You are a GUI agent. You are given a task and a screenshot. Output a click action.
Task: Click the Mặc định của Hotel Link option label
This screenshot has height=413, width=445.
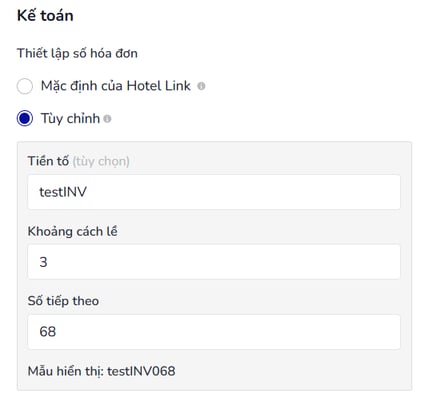point(116,86)
